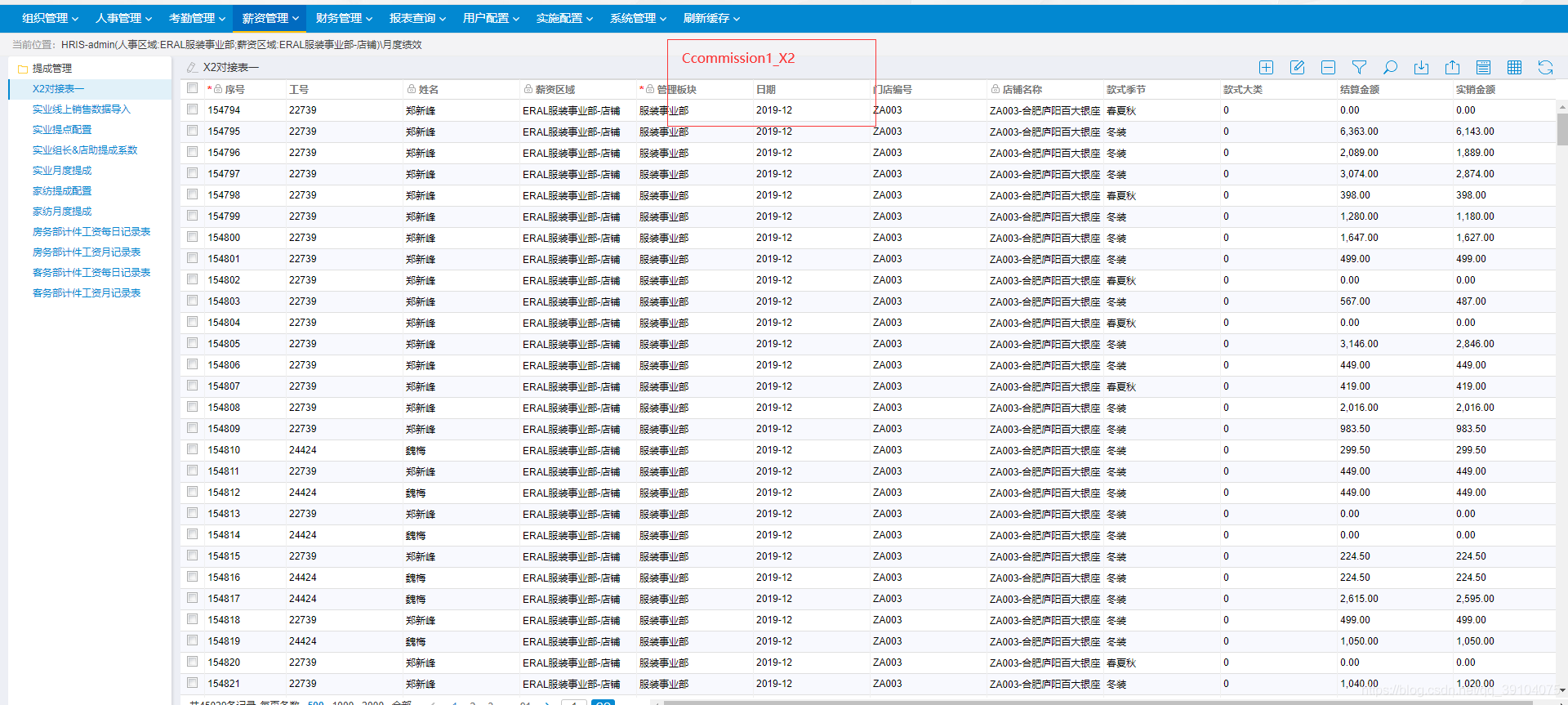Open 实业组长&店助提成系数 sidebar link
This screenshot has height=705, width=1568.
pos(85,150)
